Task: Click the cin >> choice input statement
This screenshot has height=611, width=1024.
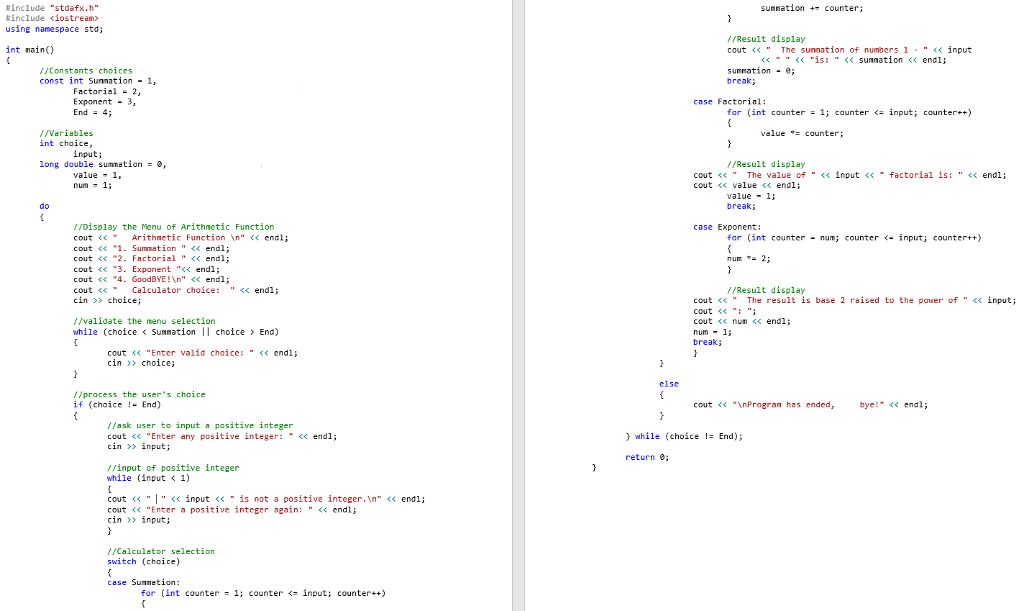Action: pos(106,299)
